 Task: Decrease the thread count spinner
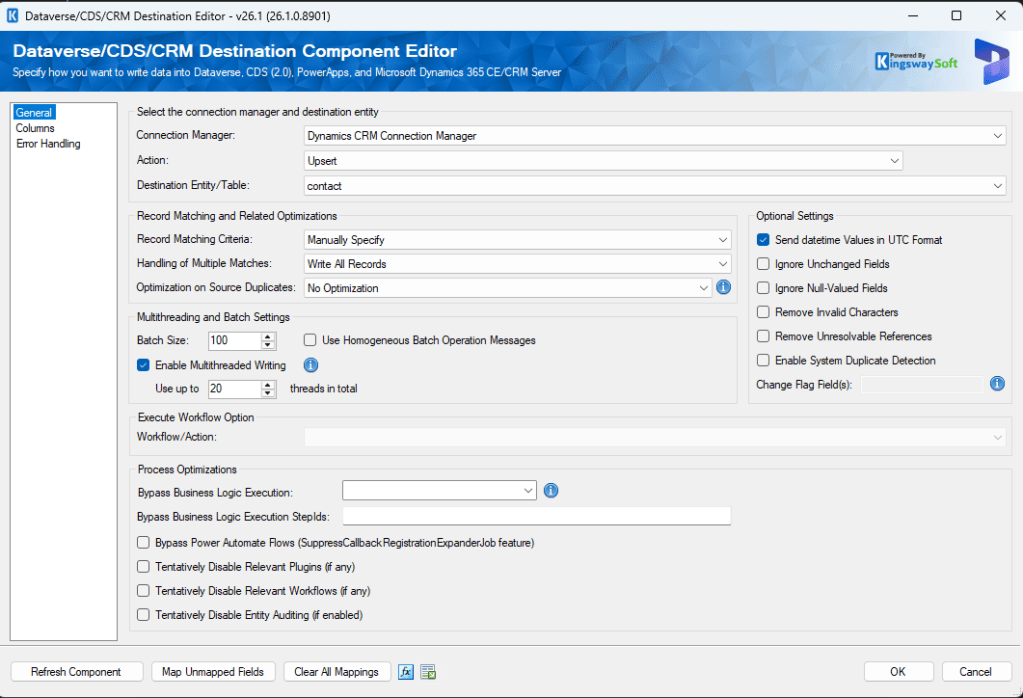(x=268, y=393)
